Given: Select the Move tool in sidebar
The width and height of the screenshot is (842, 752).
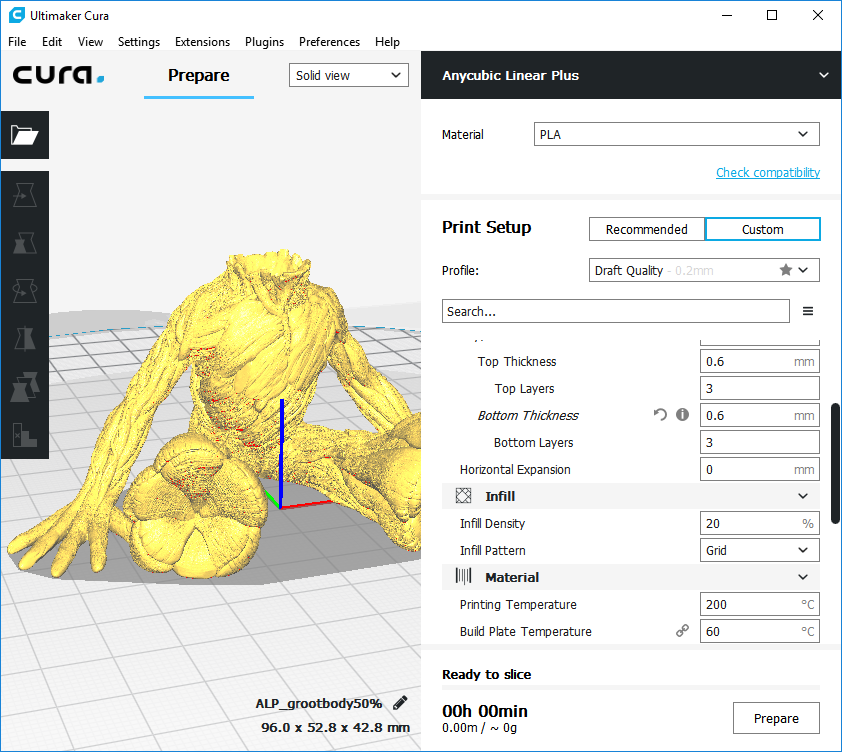Looking at the screenshot, I should pyautogui.click(x=25, y=194).
